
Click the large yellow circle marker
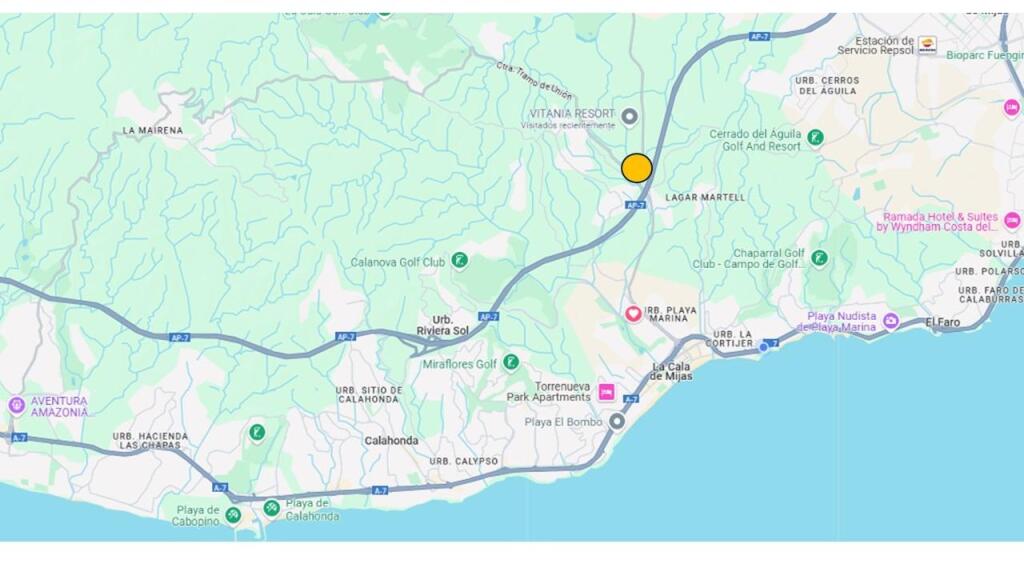click(x=636, y=168)
